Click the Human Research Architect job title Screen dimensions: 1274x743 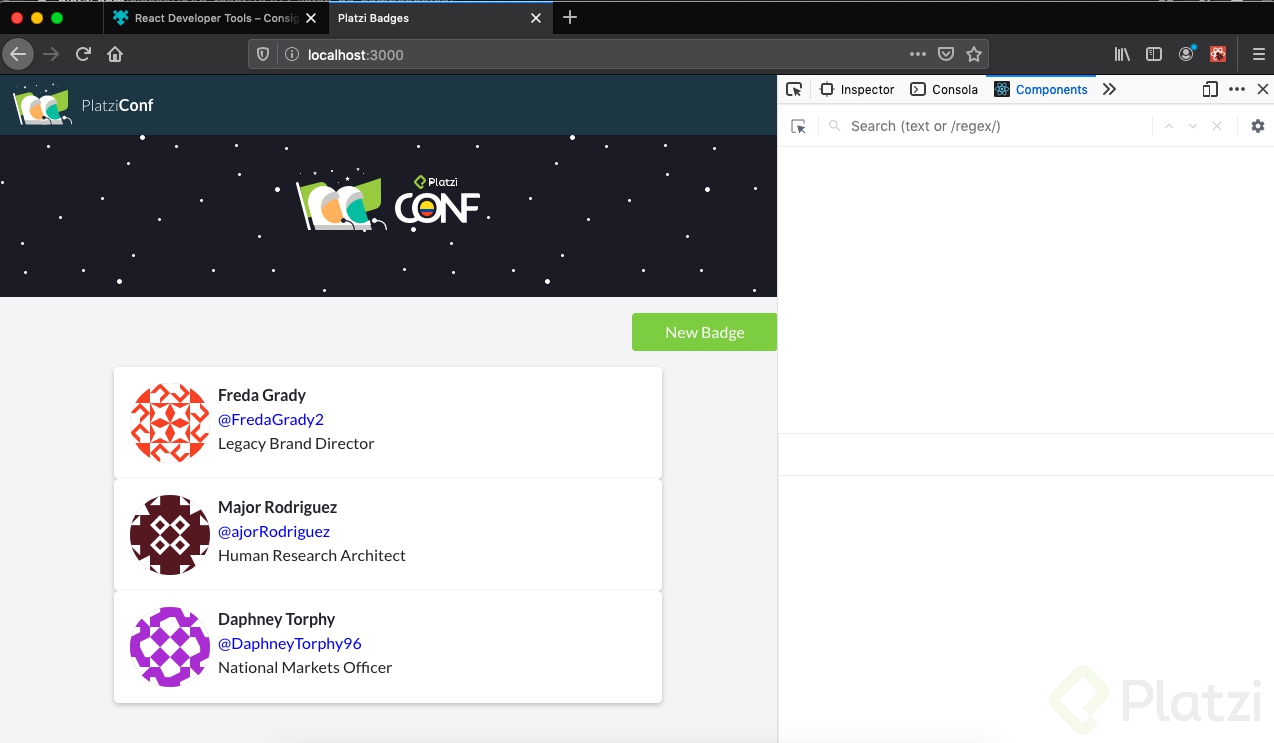[x=312, y=555]
